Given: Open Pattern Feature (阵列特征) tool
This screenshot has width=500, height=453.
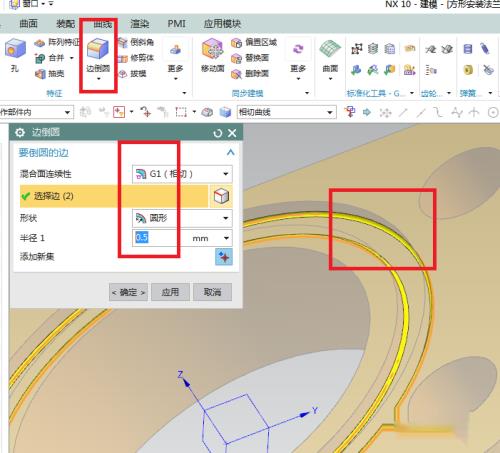Looking at the screenshot, I should (57, 42).
